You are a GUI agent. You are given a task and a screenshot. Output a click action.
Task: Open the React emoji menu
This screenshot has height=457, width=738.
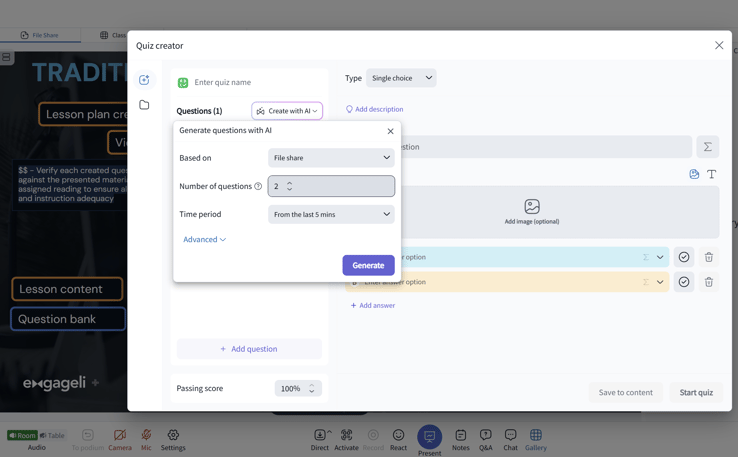tap(398, 440)
